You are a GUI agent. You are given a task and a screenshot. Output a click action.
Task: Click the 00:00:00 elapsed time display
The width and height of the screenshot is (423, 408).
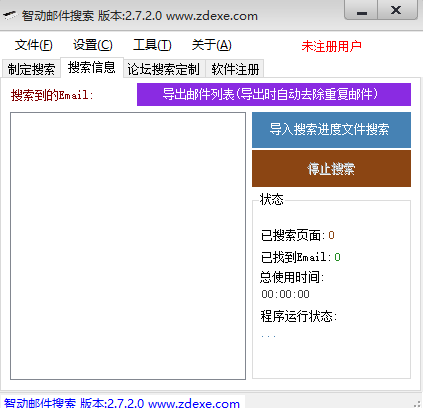(x=285, y=294)
